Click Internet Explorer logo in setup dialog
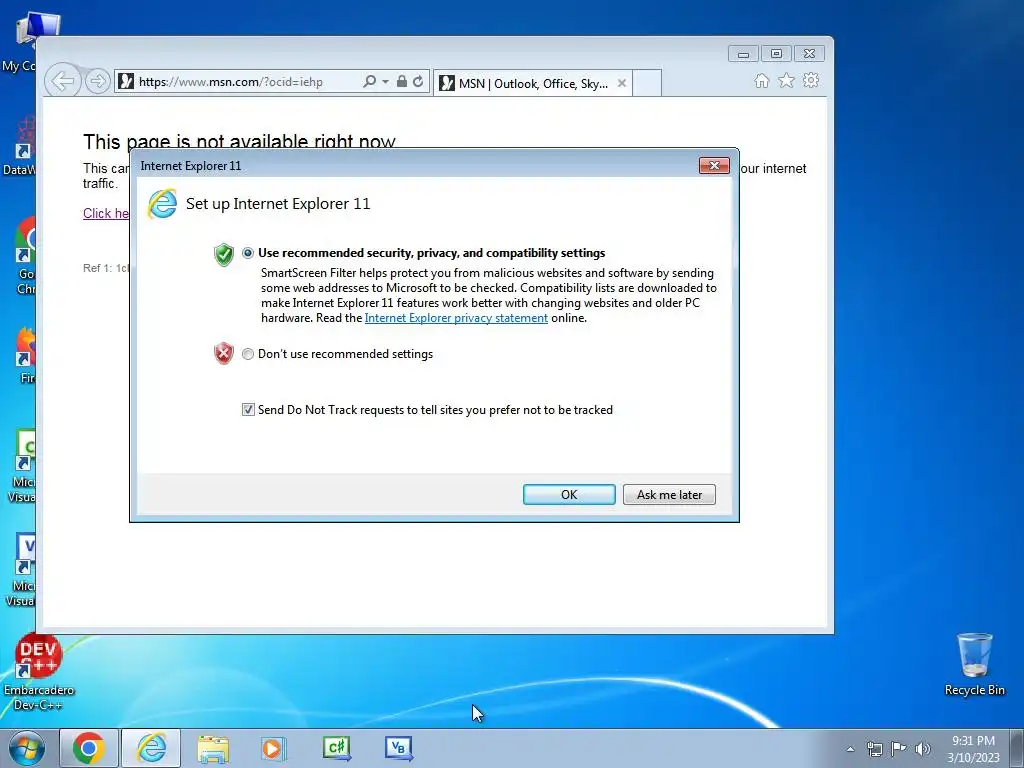This screenshot has height=768, width=1024. tap(162, 204)
